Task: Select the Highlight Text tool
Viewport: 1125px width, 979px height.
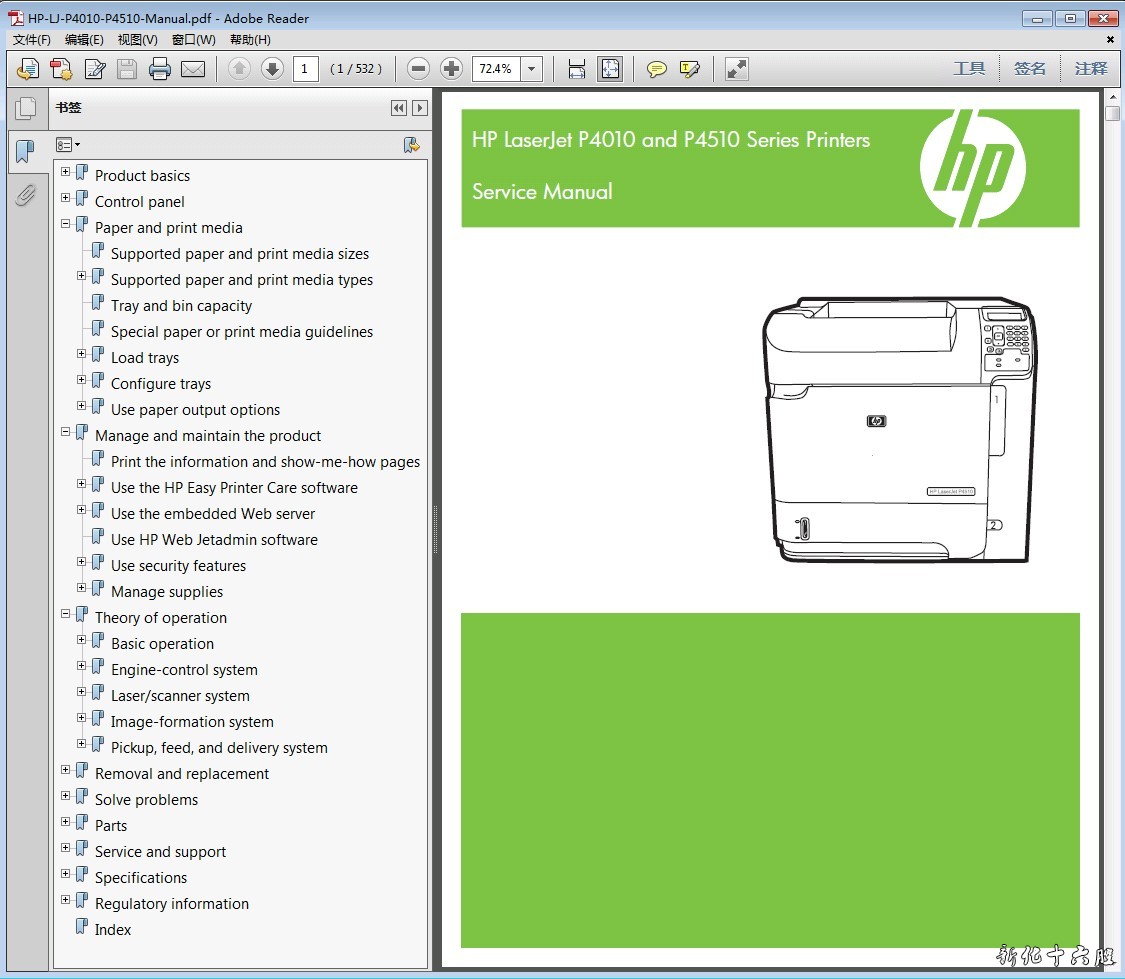Action: 689,69
